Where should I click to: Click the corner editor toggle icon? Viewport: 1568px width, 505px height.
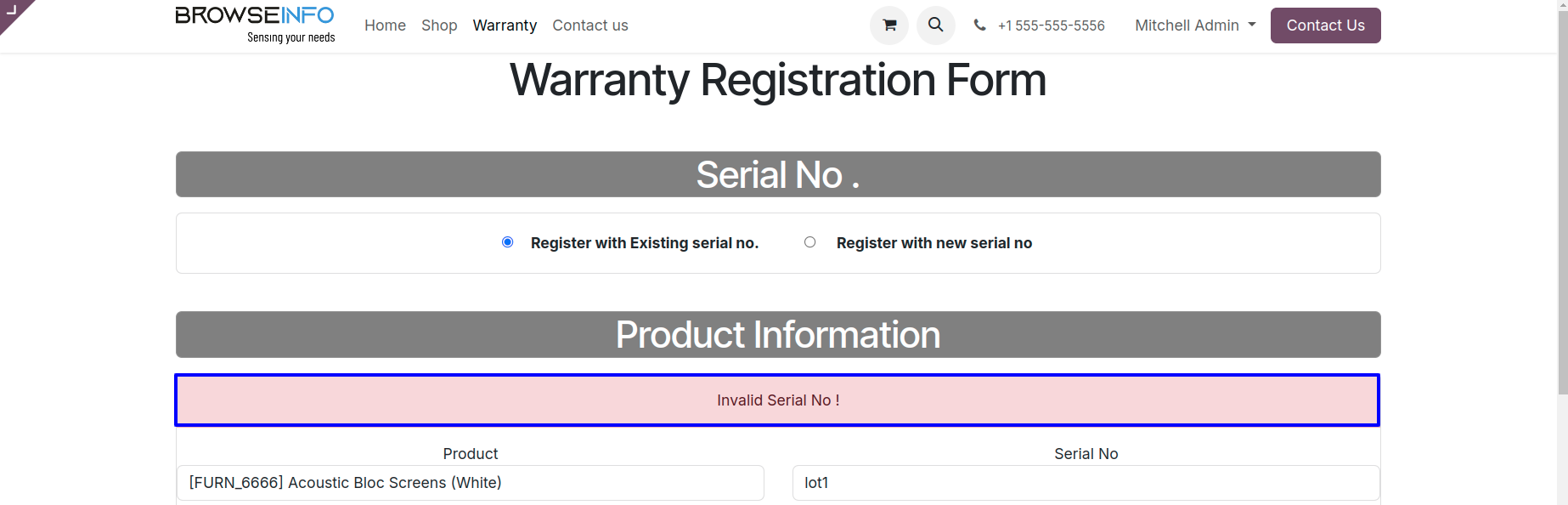pyautogui.click(x=12, y=10)
